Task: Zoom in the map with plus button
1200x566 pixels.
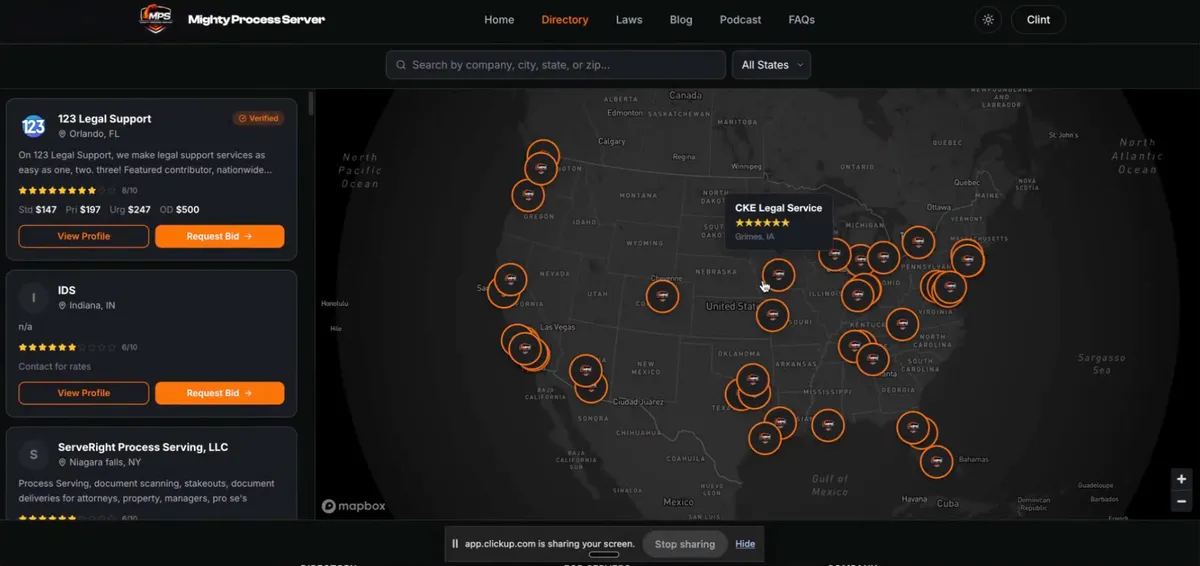Action: point(1181,479)
